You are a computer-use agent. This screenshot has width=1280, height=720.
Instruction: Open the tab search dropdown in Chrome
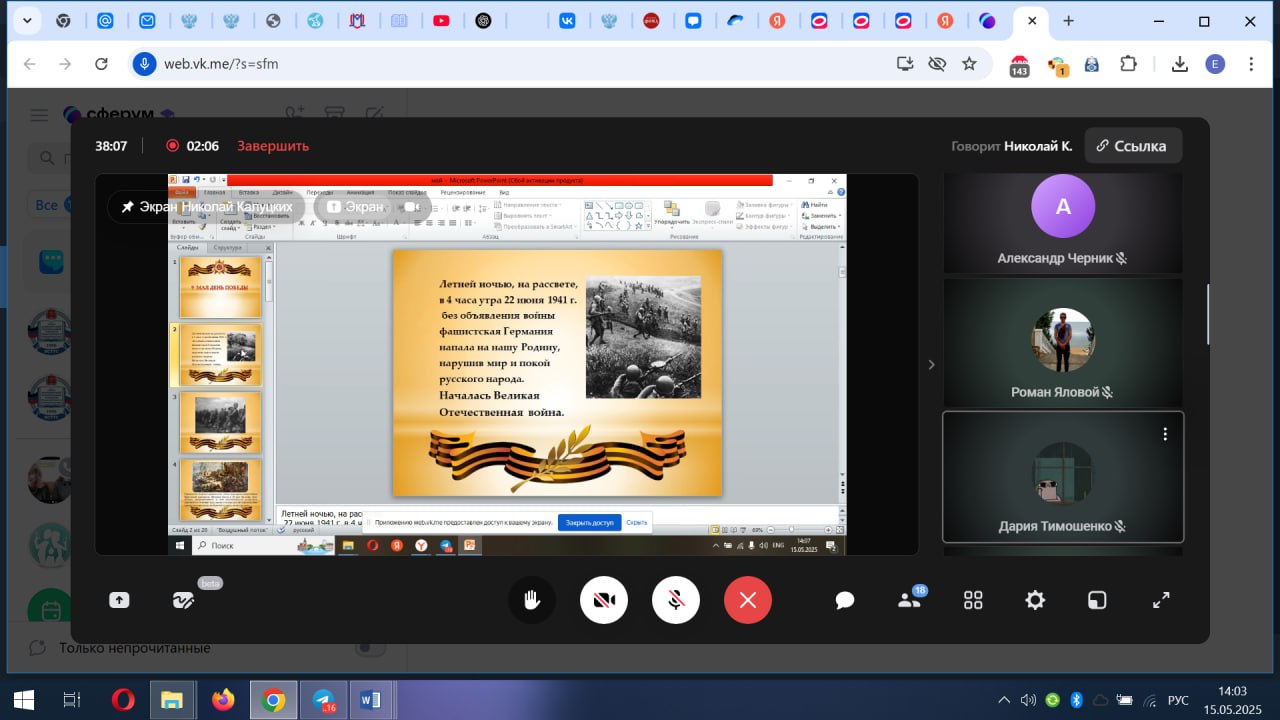26,21
